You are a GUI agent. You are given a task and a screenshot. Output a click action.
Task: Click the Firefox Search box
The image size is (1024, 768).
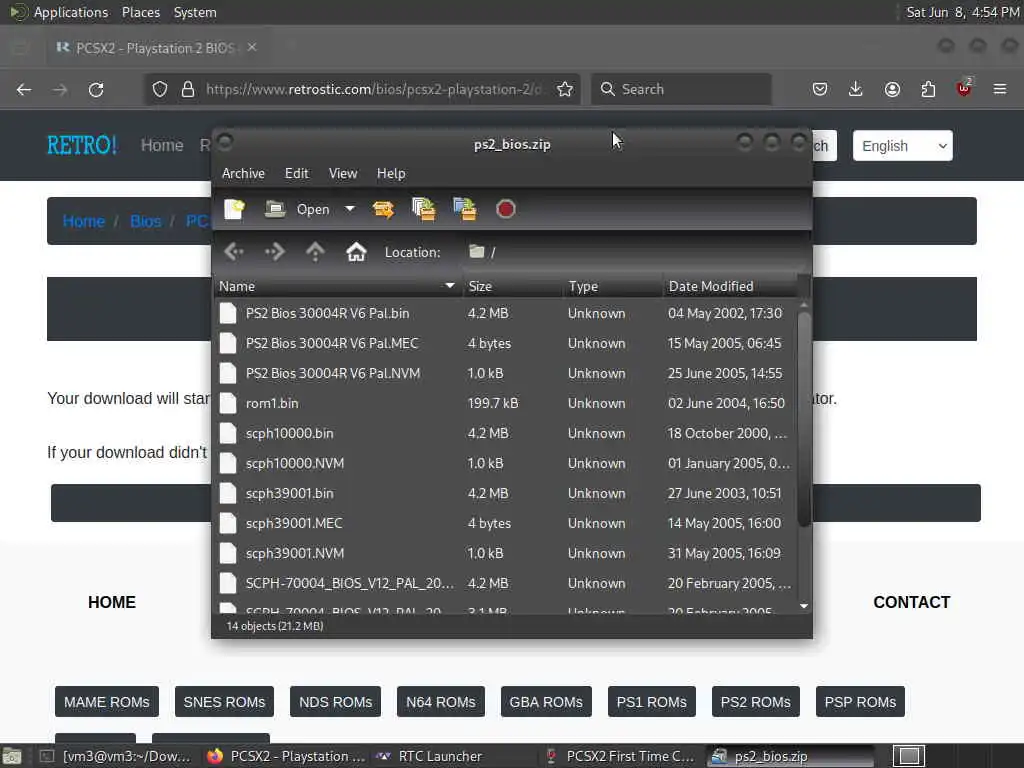pyautogui.click(x=681, y=89)
